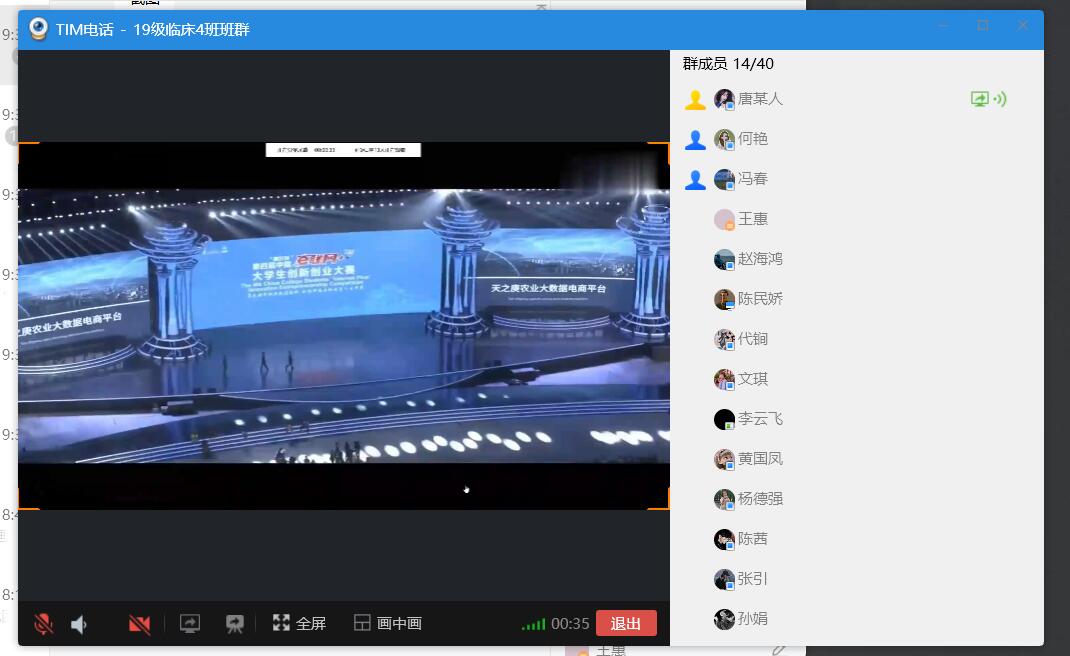
Task: Click avatar of member 李云飞
Action: (725, 419)
